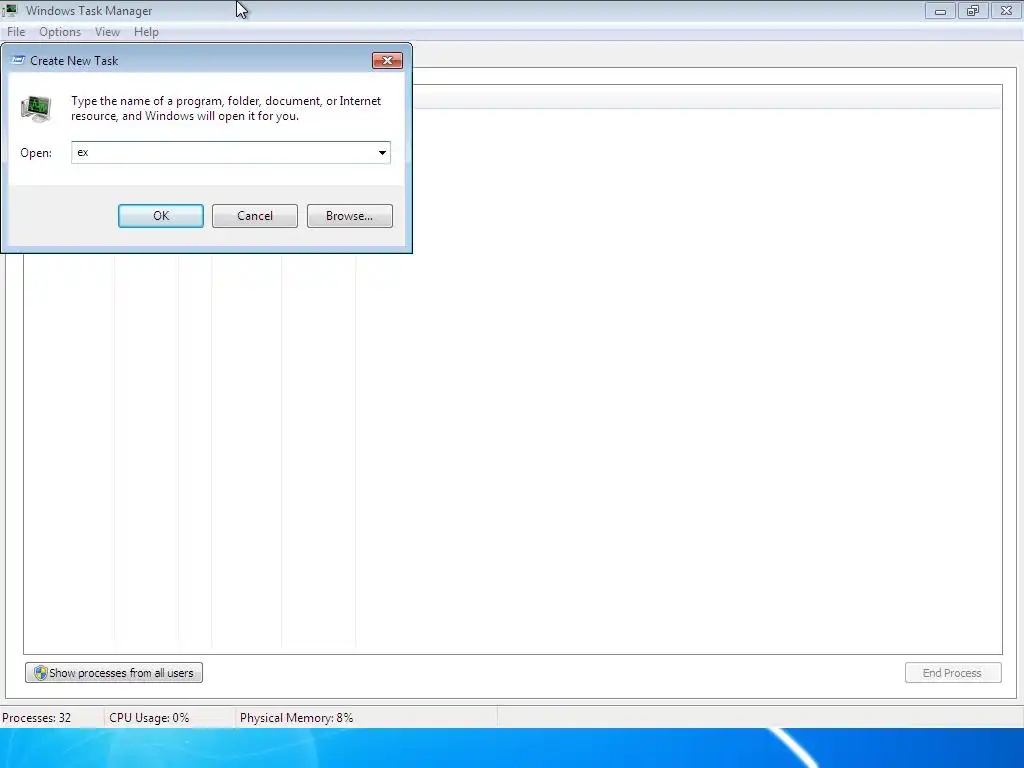Open the File menu in Task Manager
1024x768 pixels.
coord(16,32)
